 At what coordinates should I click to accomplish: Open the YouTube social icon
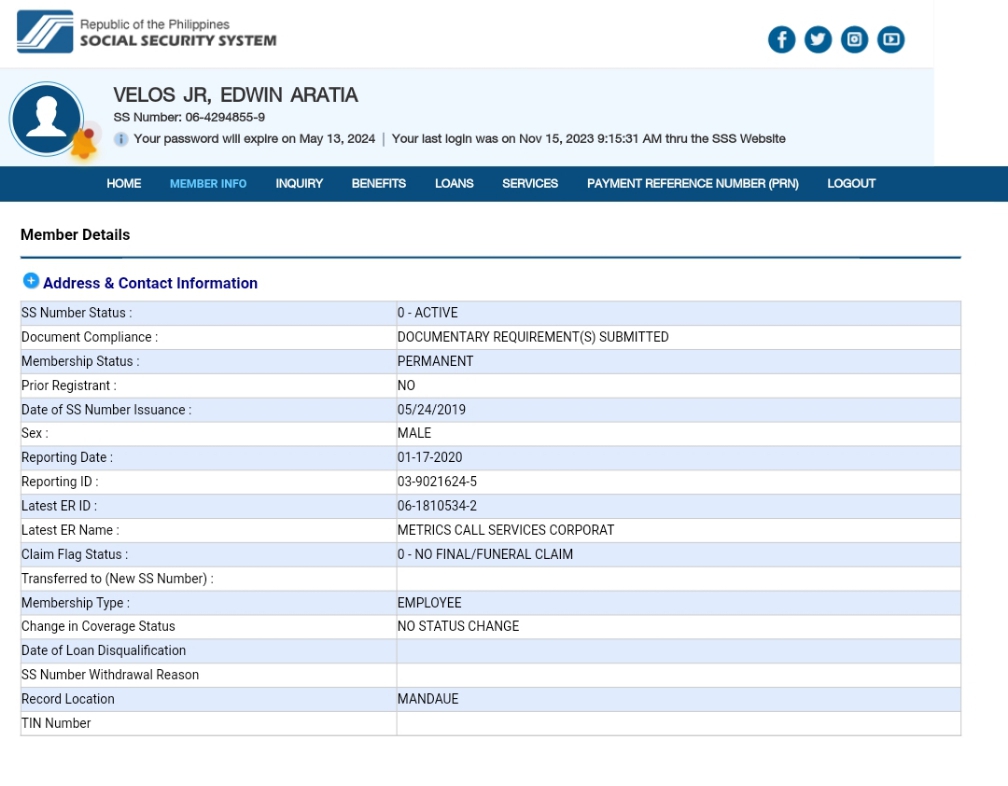tap(891, 40)
